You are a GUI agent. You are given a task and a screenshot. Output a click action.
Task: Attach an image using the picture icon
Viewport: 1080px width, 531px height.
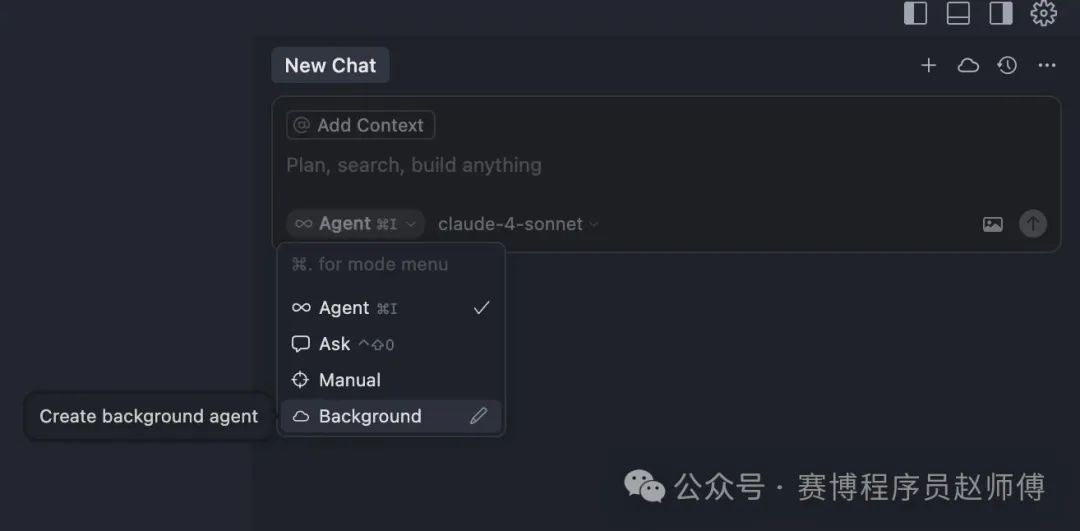tap(993, 224)
